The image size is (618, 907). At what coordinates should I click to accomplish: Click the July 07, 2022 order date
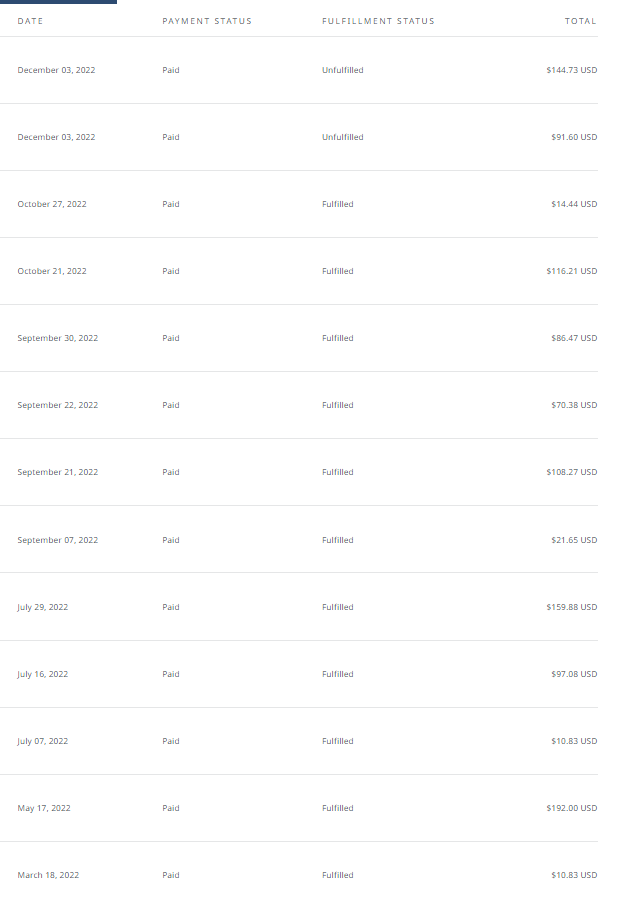click(43, 741)
